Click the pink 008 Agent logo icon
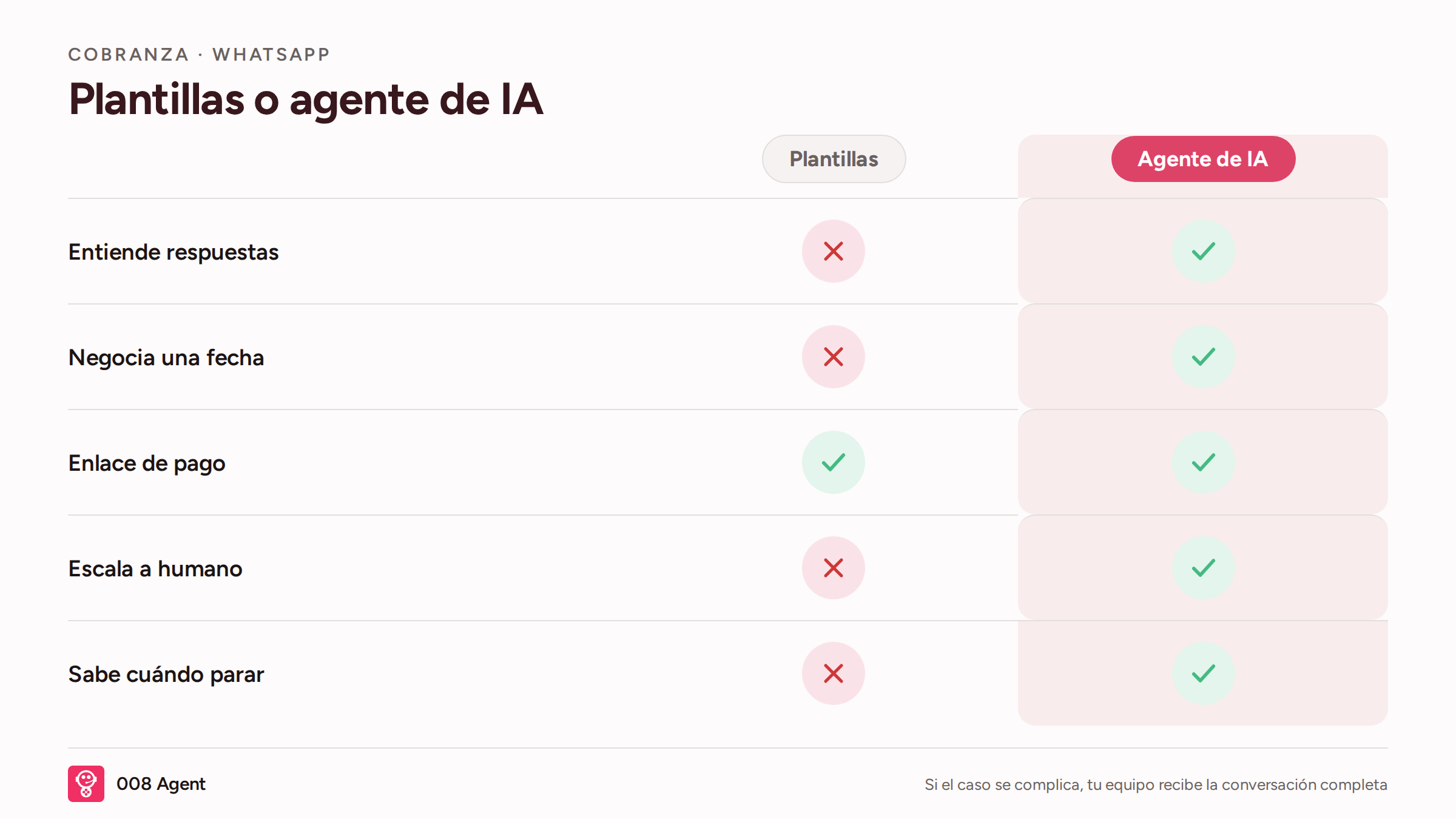 pos(86,784)
